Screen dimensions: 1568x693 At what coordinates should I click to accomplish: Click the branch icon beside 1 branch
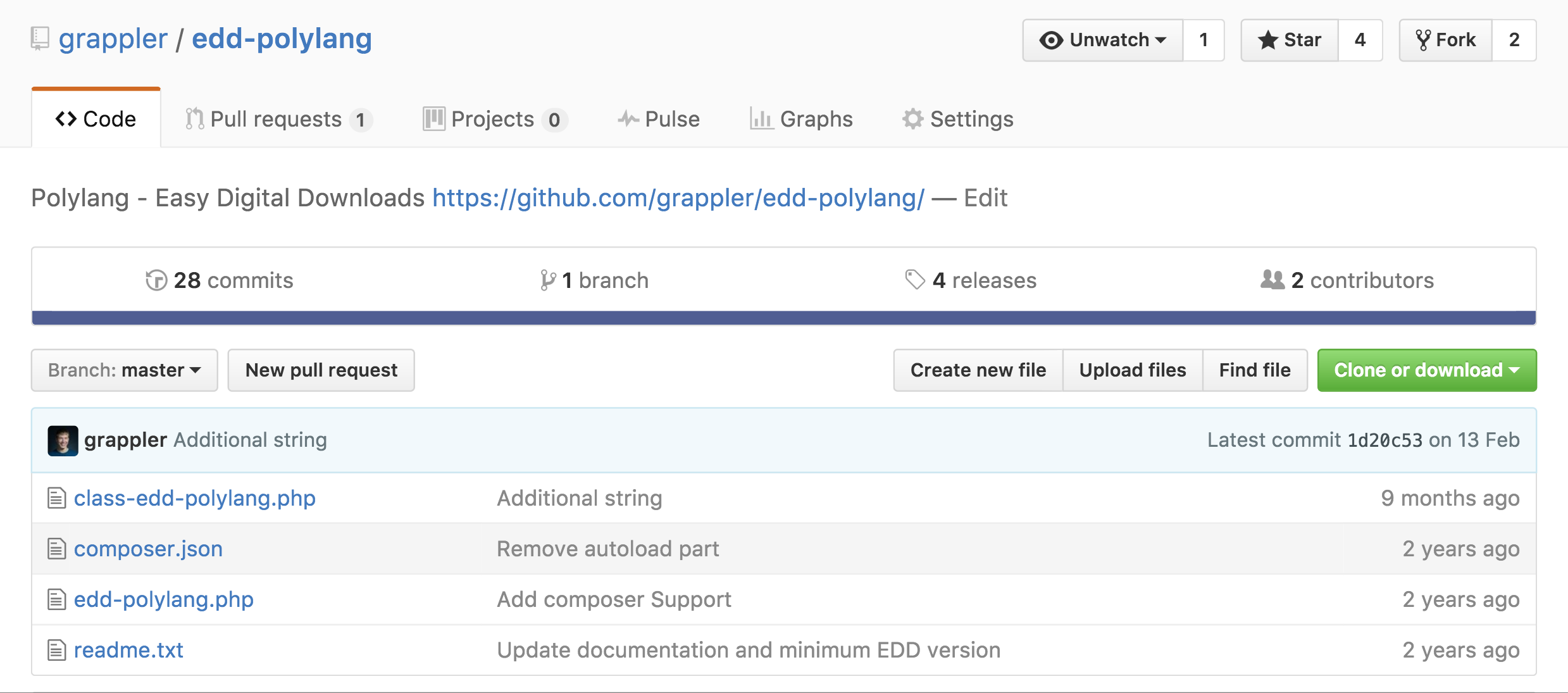pyautogui.click(x=548, y=280)
